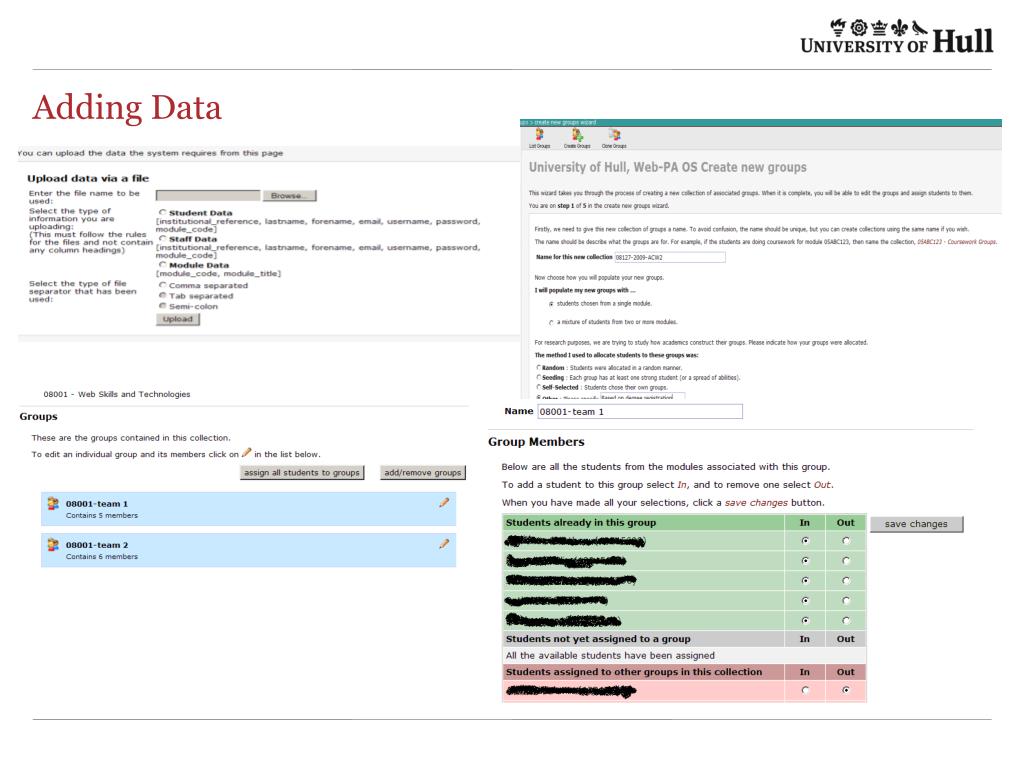Set first listed student to Out
This screenshot has width=1024, height=768.
[x=846, y=541]
